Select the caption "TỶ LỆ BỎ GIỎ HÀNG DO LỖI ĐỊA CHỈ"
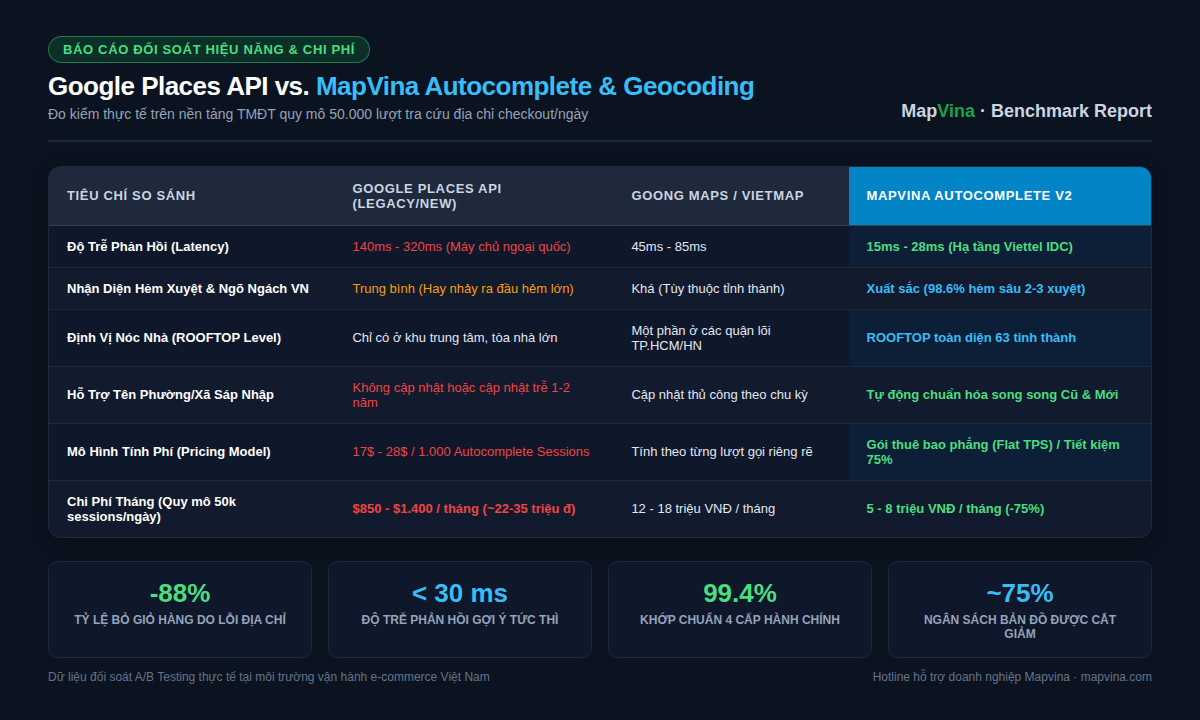Screen dimensions: 1200x720 click(180, 620)
